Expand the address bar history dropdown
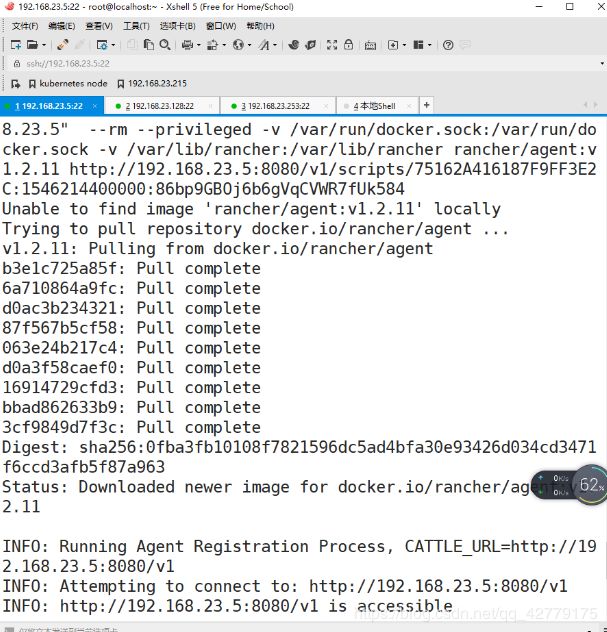 tap(602, 64)
